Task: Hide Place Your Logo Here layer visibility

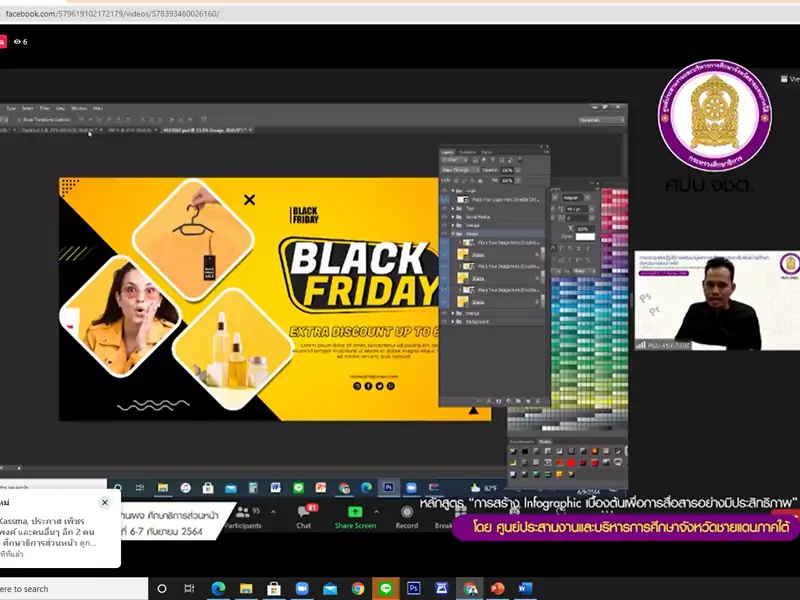Action: [x=444, y=199]
